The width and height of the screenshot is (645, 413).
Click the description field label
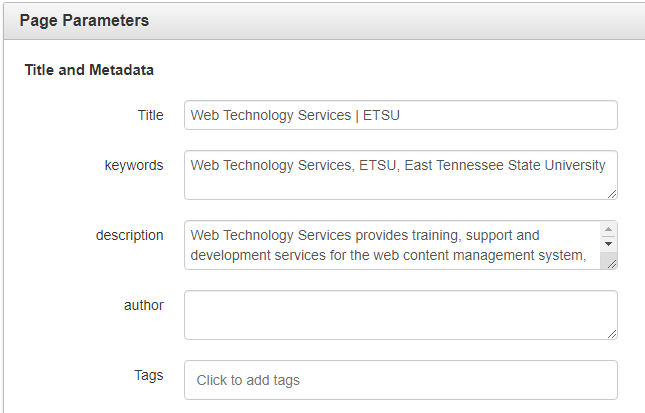130,235
